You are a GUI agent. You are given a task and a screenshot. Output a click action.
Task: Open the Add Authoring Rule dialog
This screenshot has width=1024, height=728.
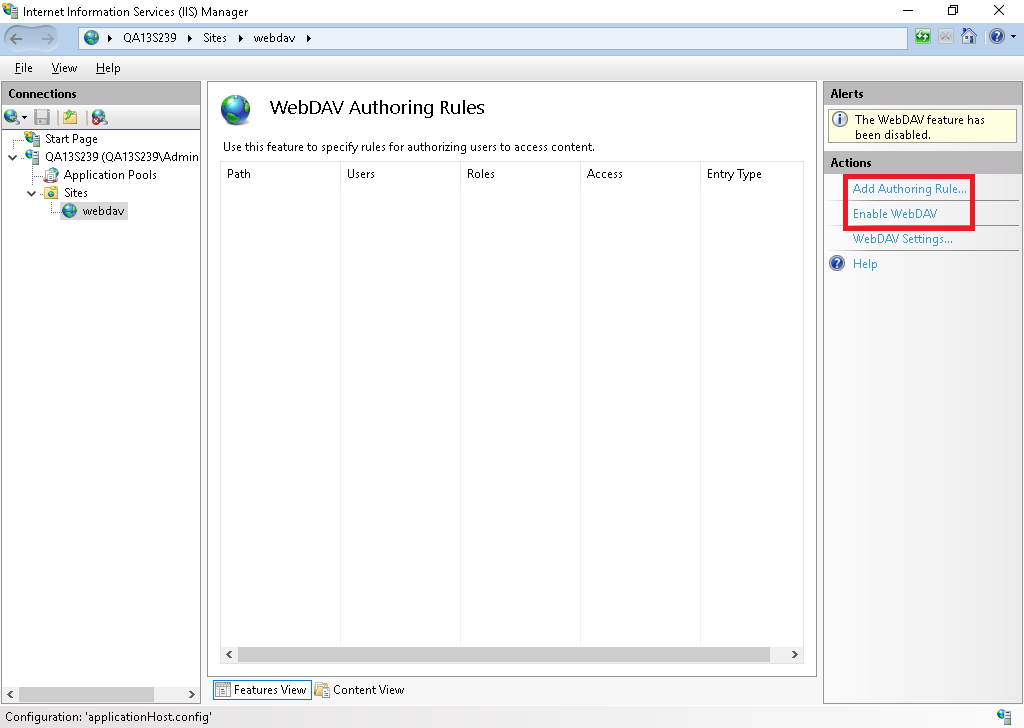point(909,188)
